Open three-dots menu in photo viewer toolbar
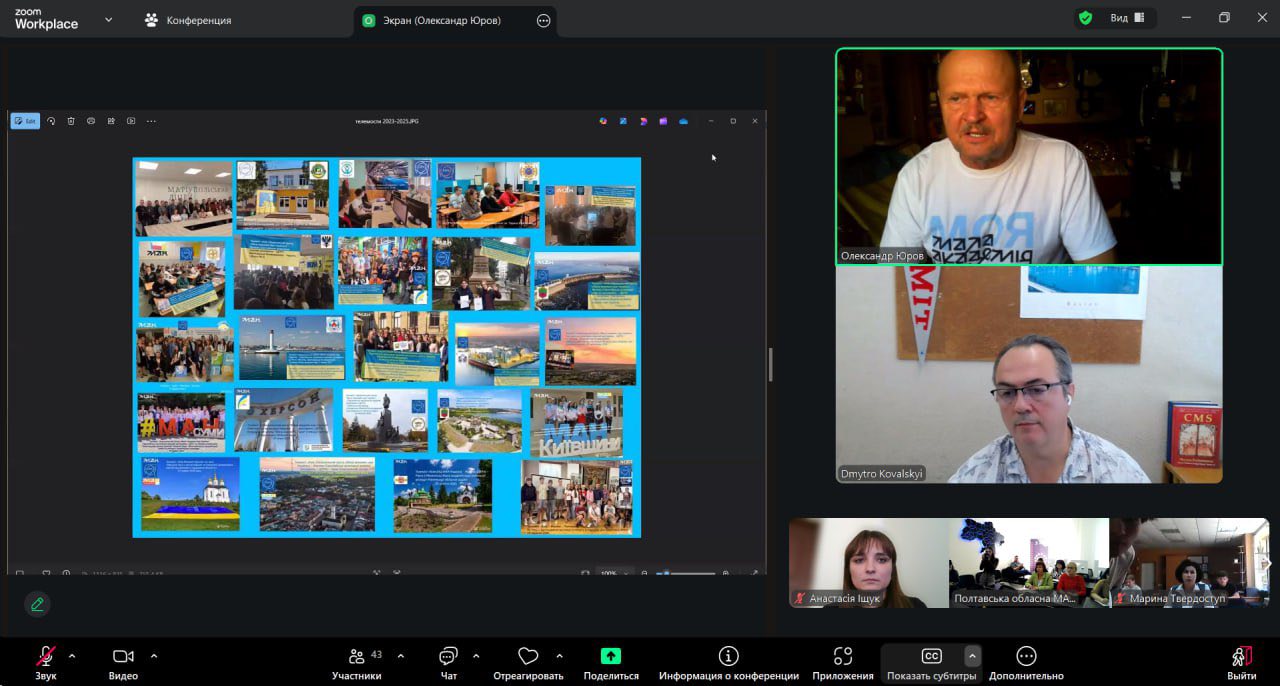1280x686 pixels. (x=151, y=121)
